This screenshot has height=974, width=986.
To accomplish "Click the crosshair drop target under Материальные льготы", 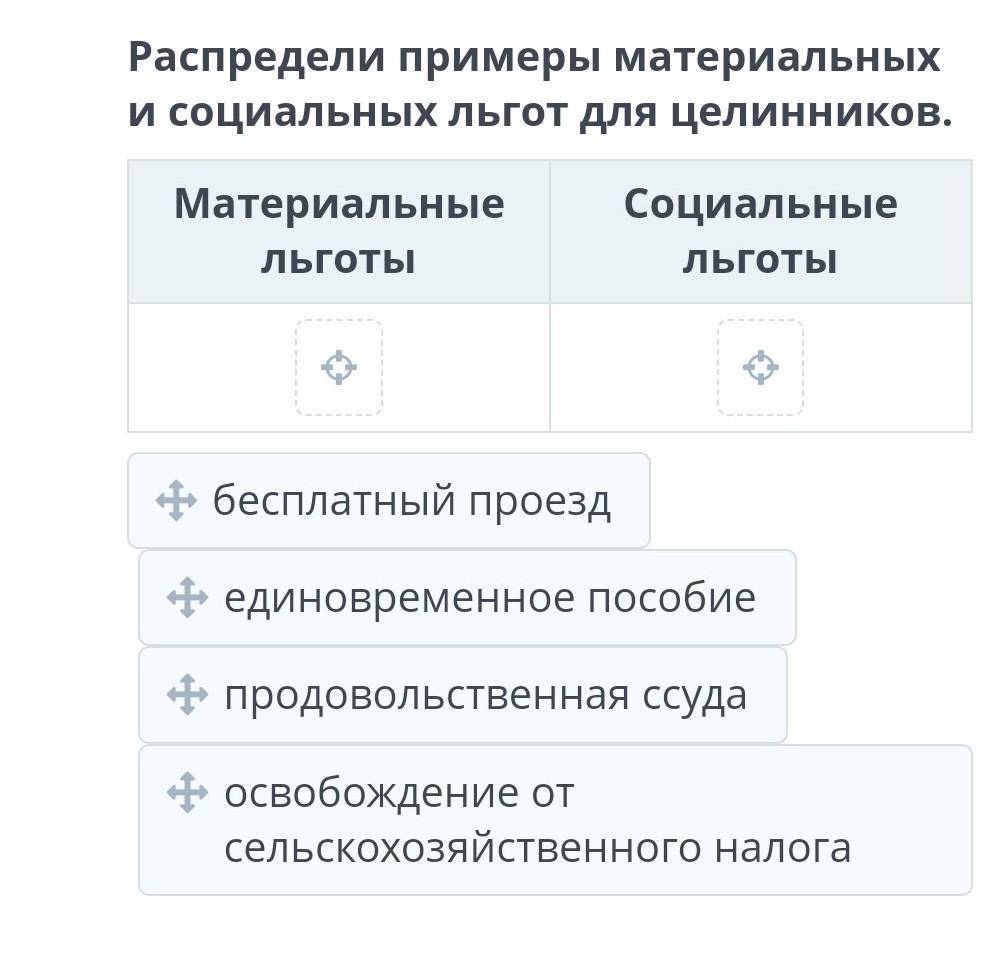I will tap(339, 367).
